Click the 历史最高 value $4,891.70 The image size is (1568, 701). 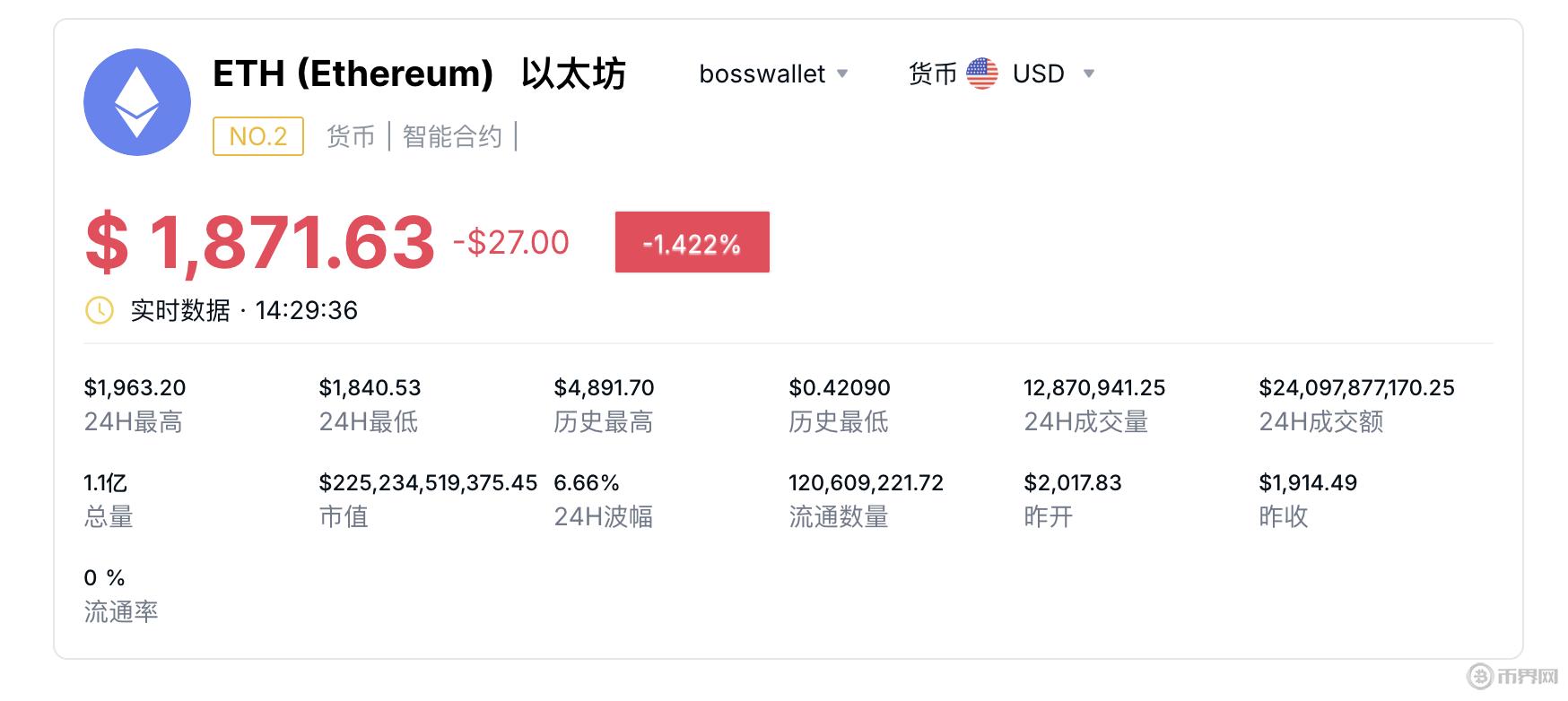coord(603,387)
